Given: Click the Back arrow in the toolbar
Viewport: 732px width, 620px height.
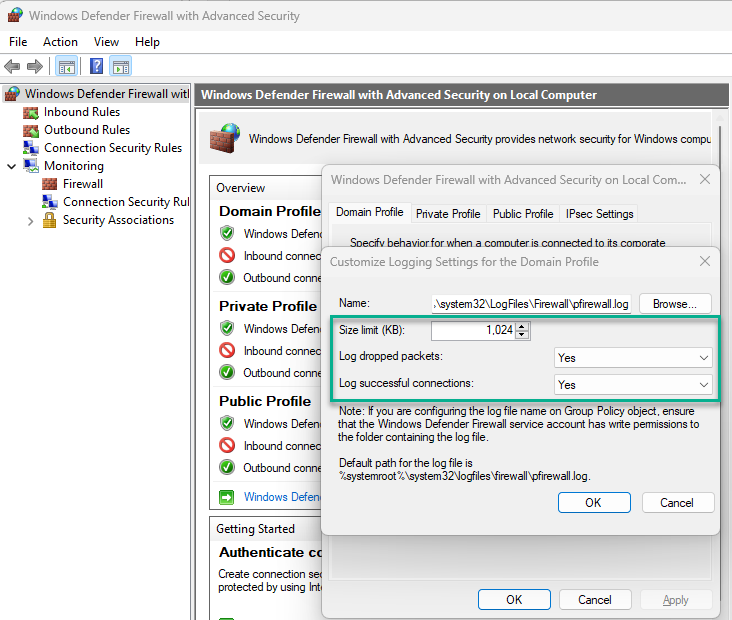Looking at the screenshot, I should click(12, 67).
